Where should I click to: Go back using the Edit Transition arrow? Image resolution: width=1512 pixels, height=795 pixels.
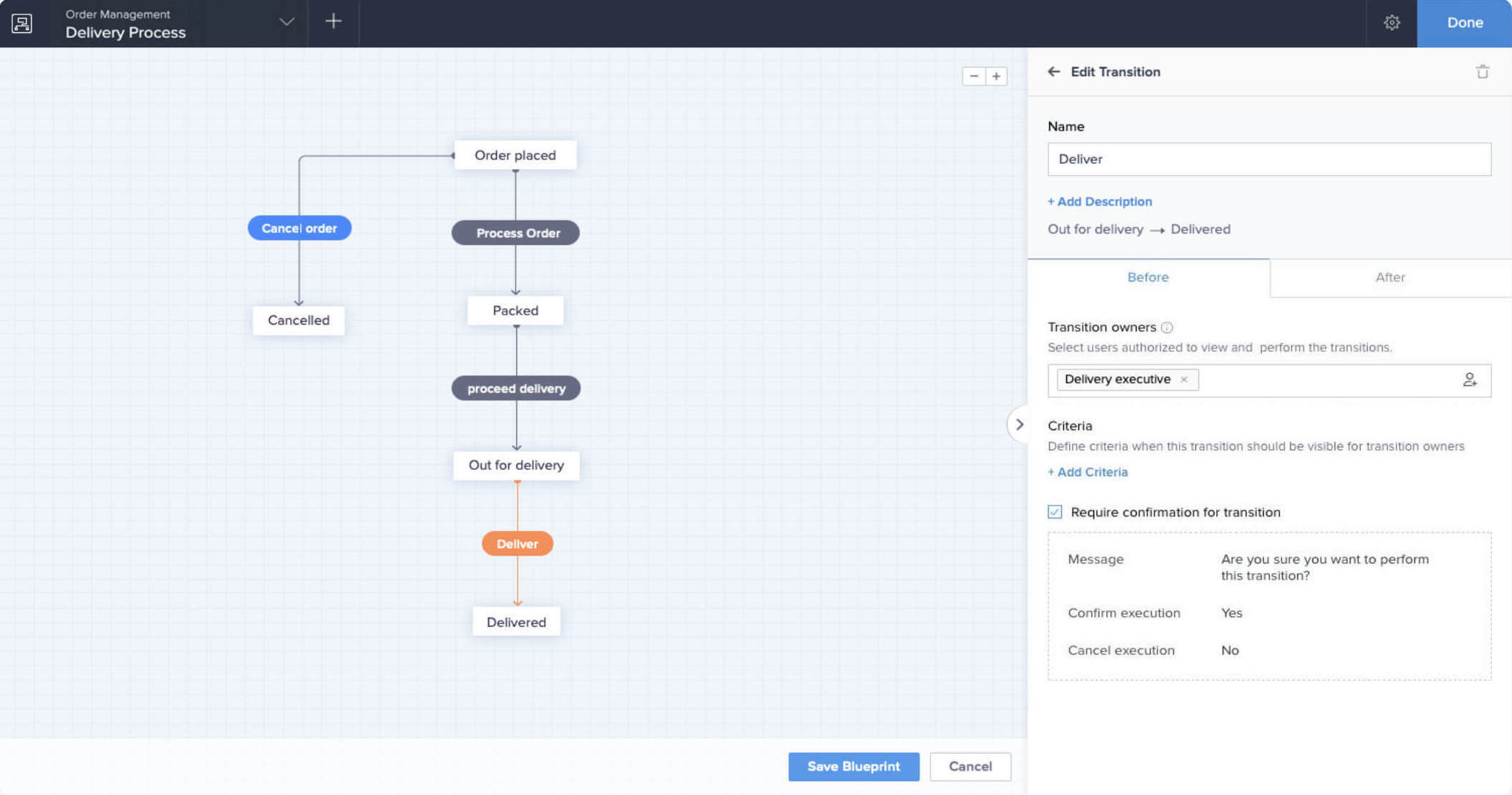point(1054,72)
